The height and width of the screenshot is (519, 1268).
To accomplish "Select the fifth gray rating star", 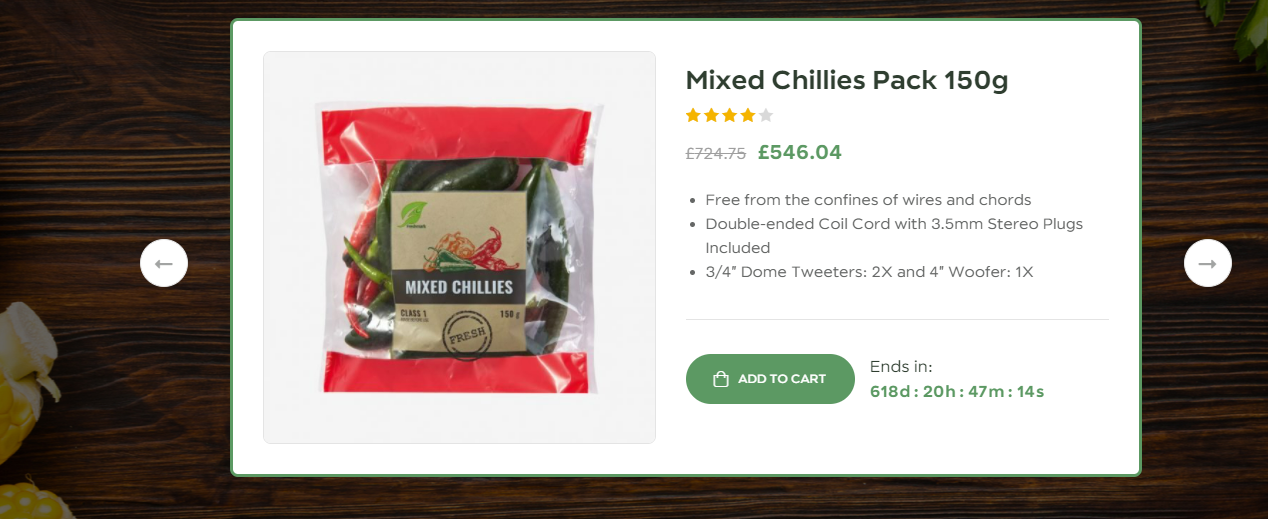I will 766,115.
